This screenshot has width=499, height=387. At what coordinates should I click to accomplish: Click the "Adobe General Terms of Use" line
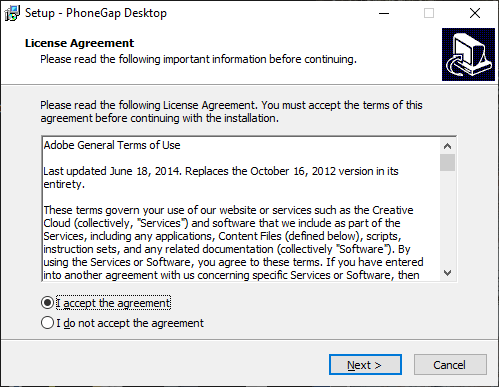(x=112, y=145)
